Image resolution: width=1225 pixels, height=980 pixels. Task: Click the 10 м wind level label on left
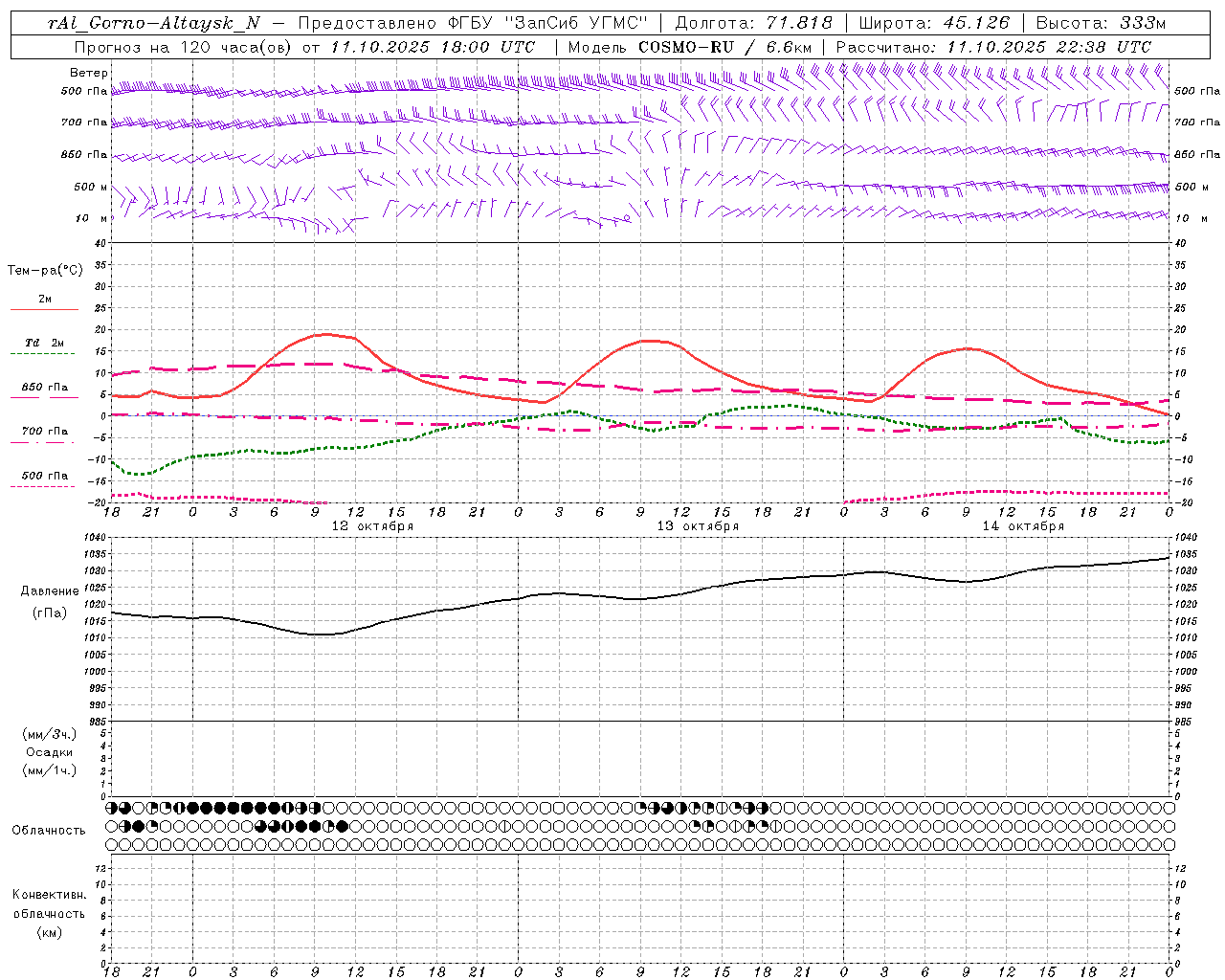91,218
